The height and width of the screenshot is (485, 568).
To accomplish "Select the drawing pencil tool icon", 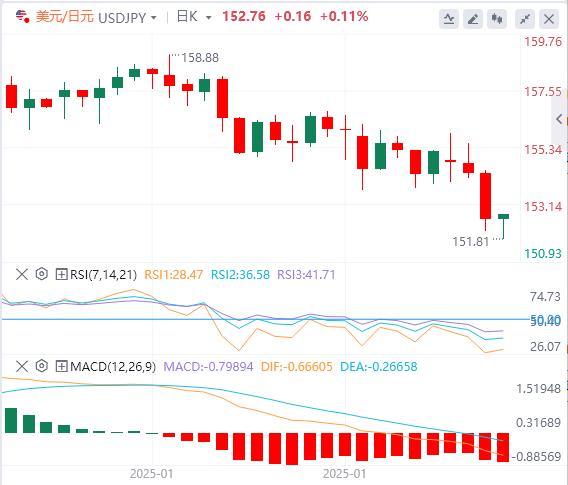I will point(473,18).
